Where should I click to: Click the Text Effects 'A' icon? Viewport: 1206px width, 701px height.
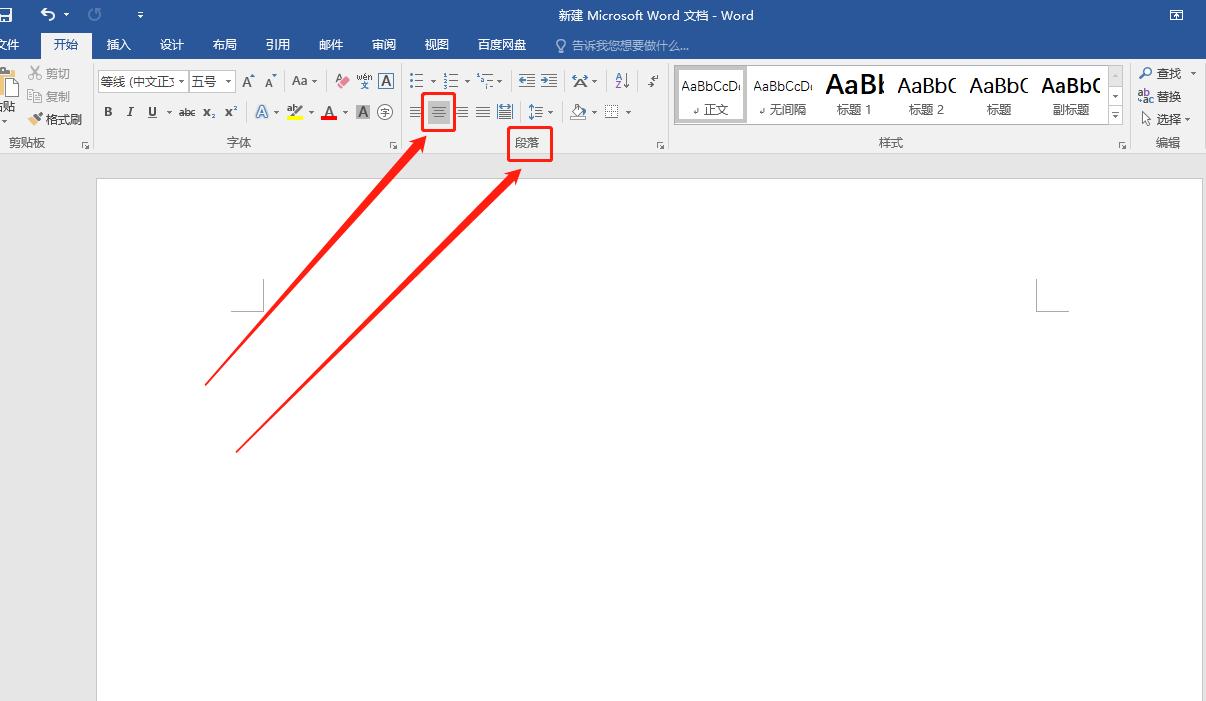[262, 112]
